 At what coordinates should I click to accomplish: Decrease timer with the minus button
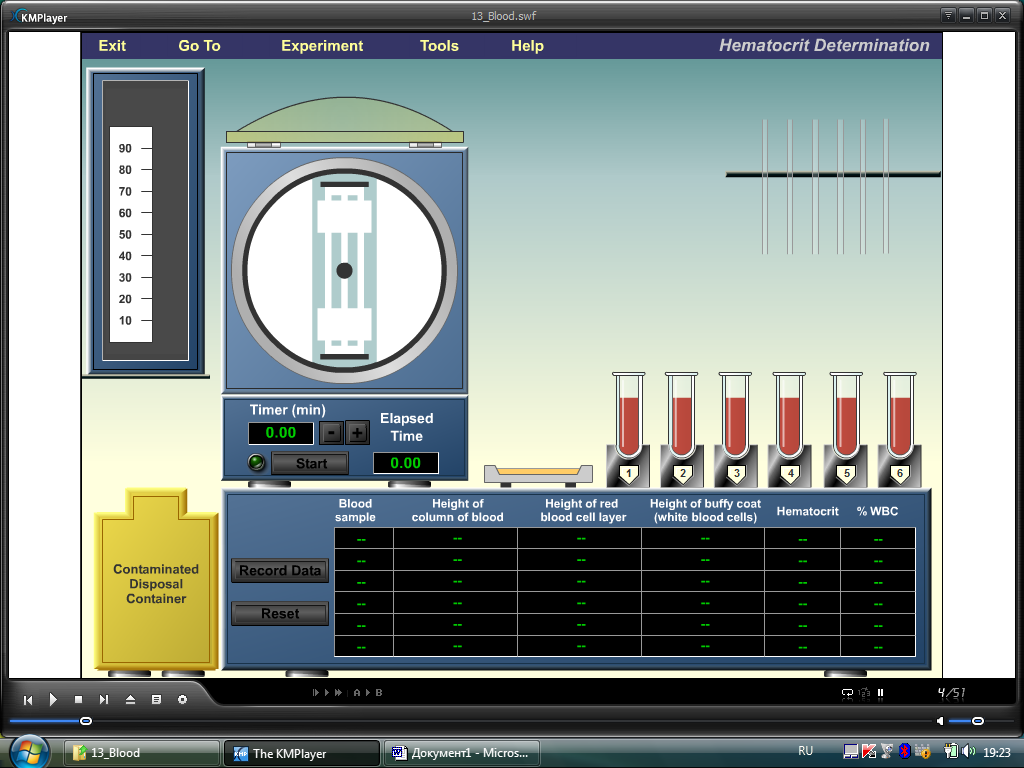pos(331,433)
